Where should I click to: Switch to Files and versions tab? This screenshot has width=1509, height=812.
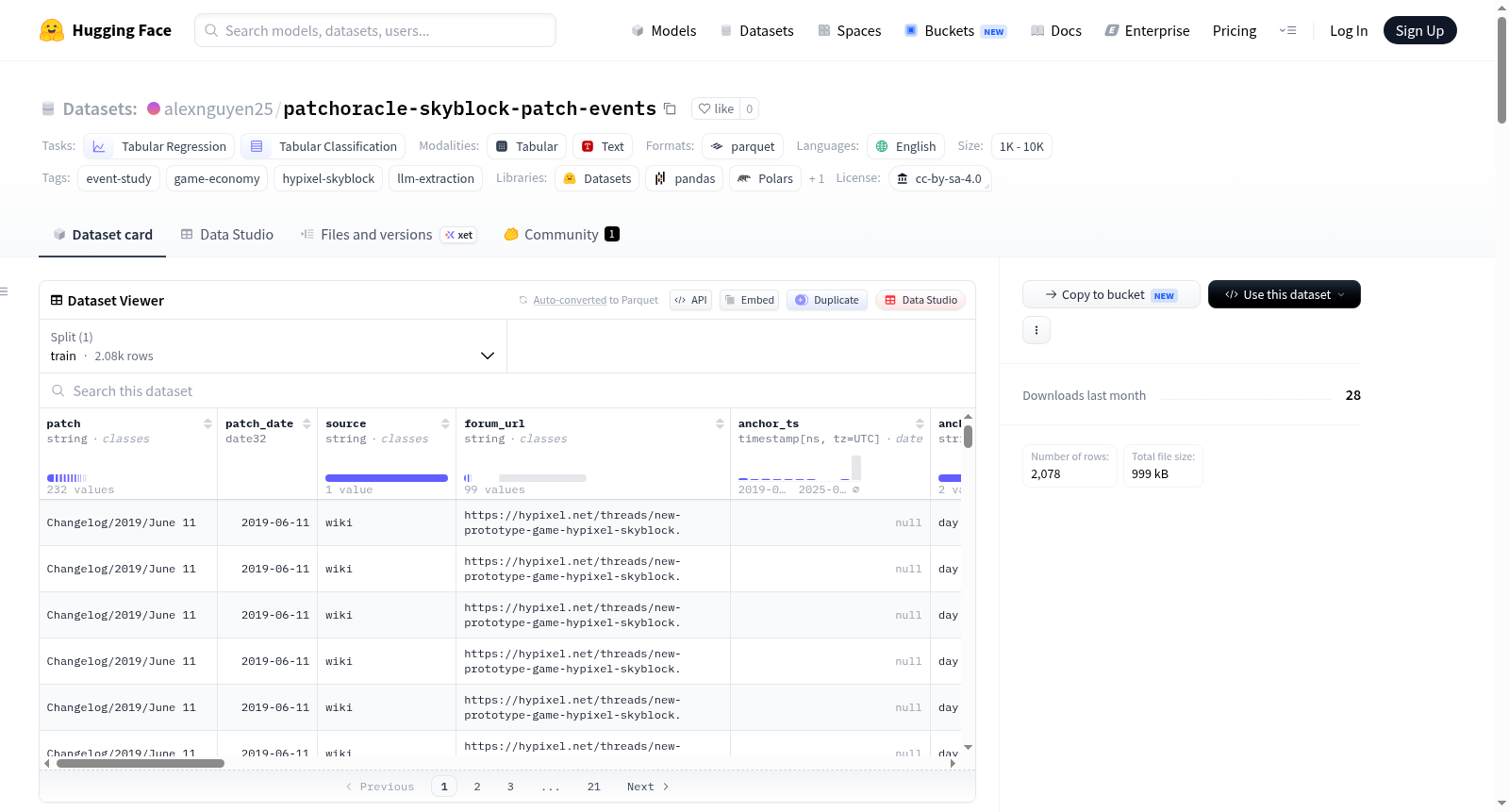(388, 235)
